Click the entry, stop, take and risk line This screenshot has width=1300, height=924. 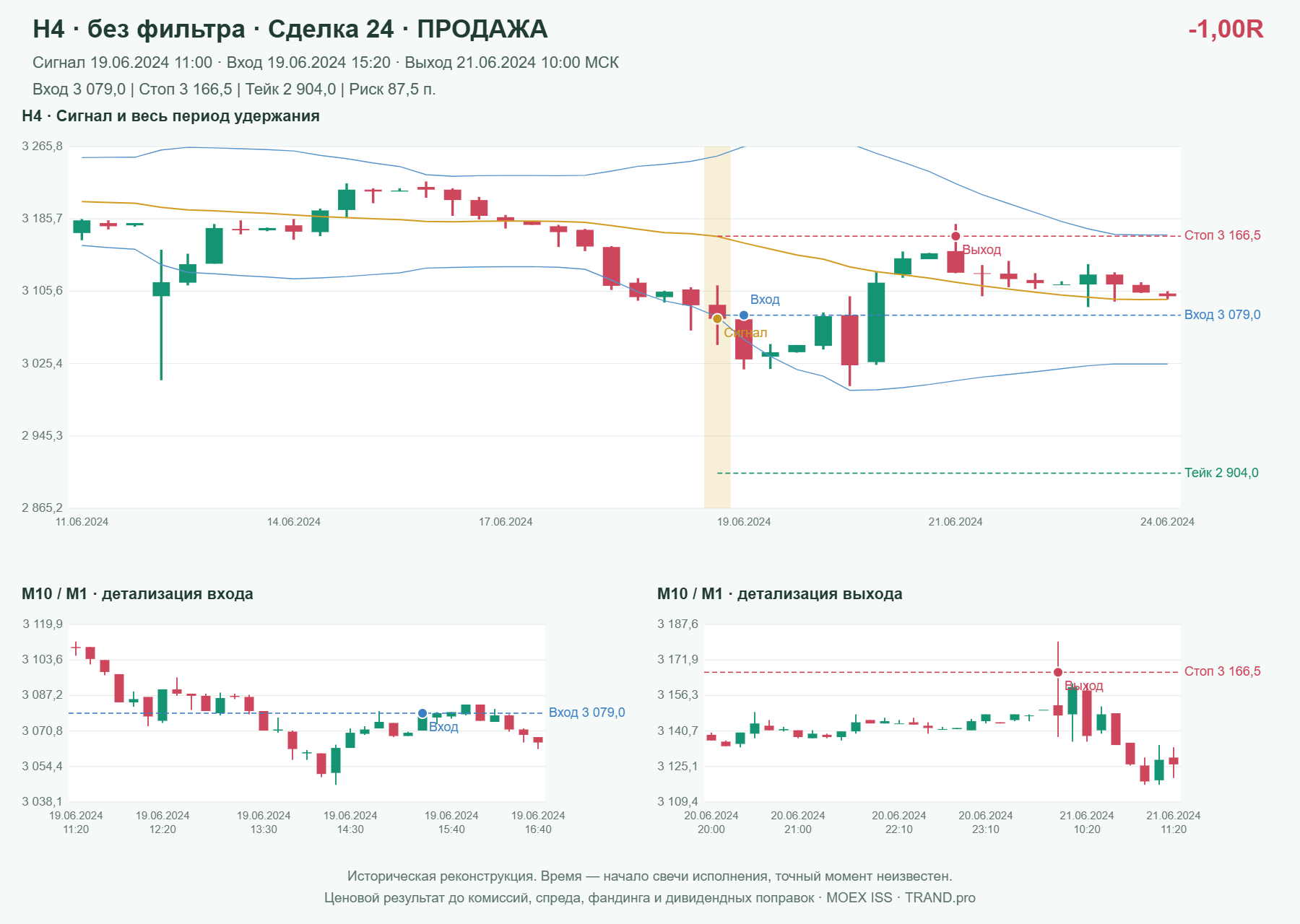pos(234,90)
